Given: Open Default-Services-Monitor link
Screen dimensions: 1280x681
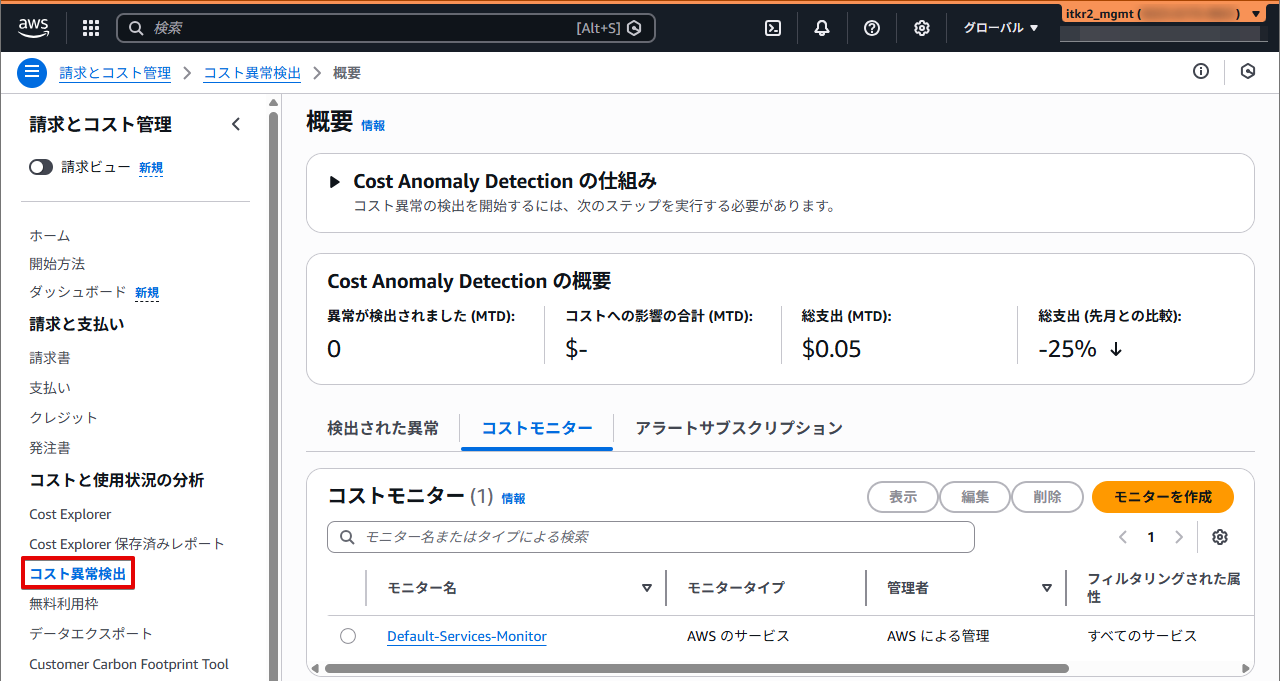Looking at the screenshot, I should pyautogui.click(x=467, y=636).
